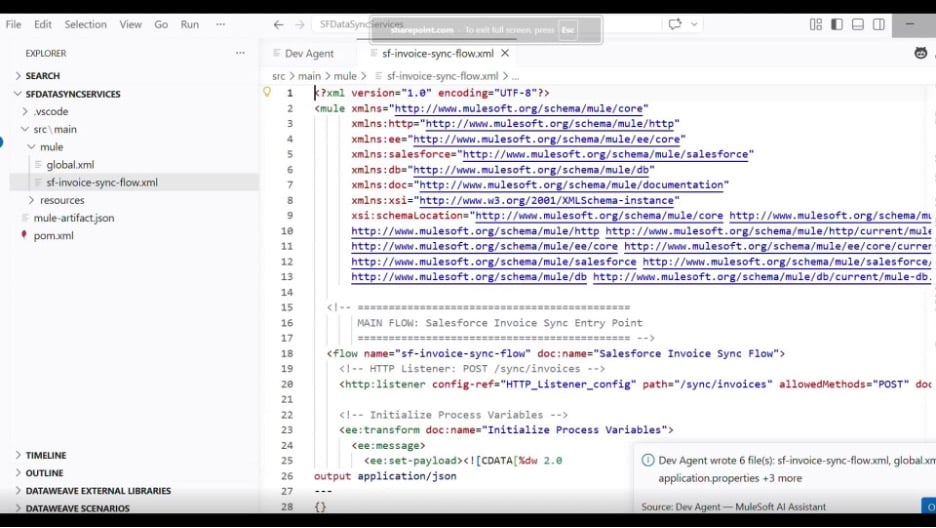The image size is (936, 528).
Task: Click line number 18 in the gutter
Action: click(x=287, y=354)
